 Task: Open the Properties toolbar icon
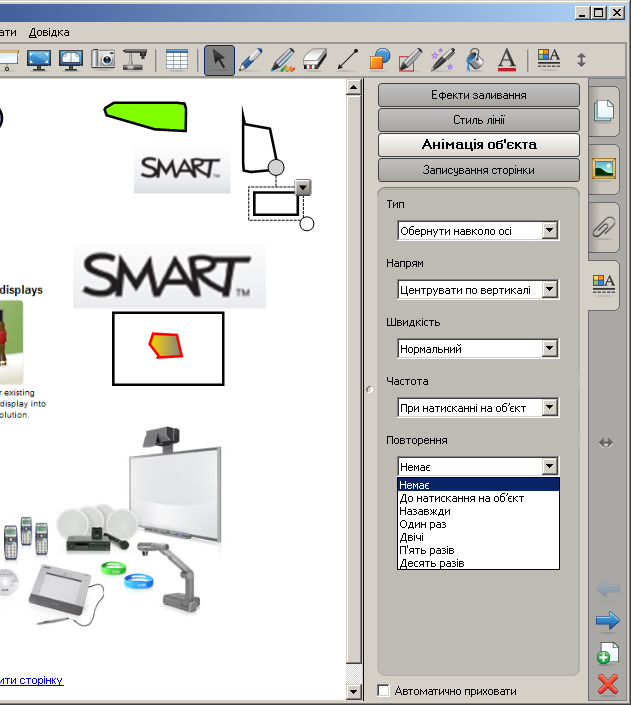click(x=549, y=58)
